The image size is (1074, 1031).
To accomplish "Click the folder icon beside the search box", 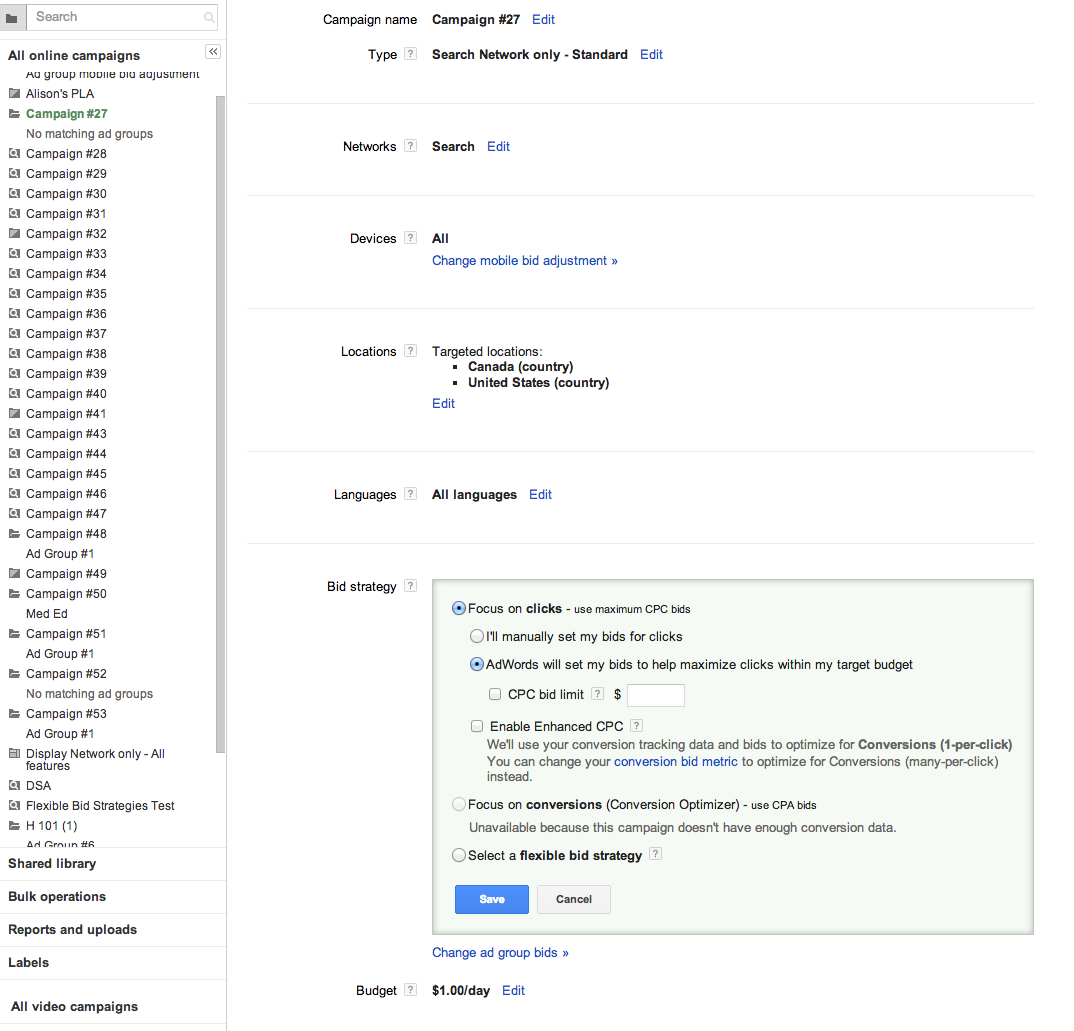I will pos(12,18).
